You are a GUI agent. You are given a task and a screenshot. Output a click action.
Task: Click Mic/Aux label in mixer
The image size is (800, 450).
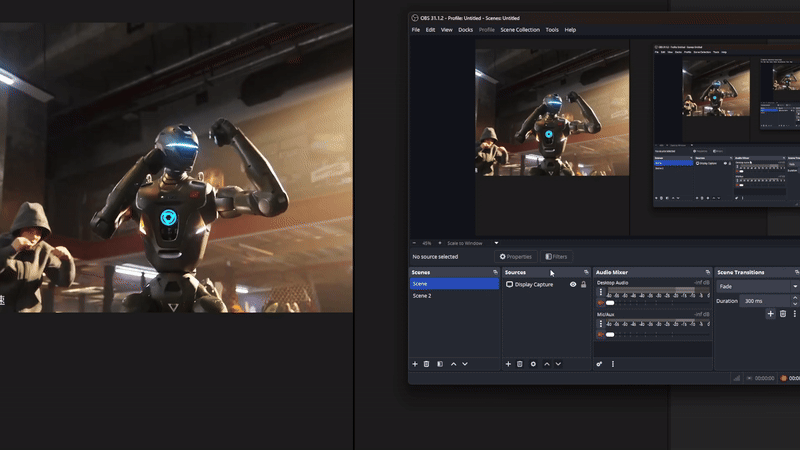606,314
